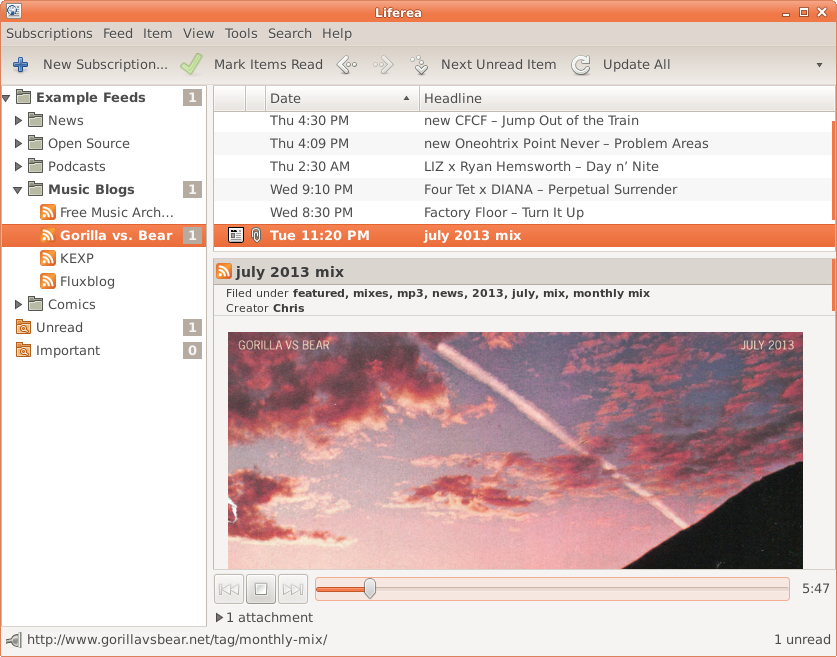
Task: Click the Update All refresh icon
Action: pos(581,65)
